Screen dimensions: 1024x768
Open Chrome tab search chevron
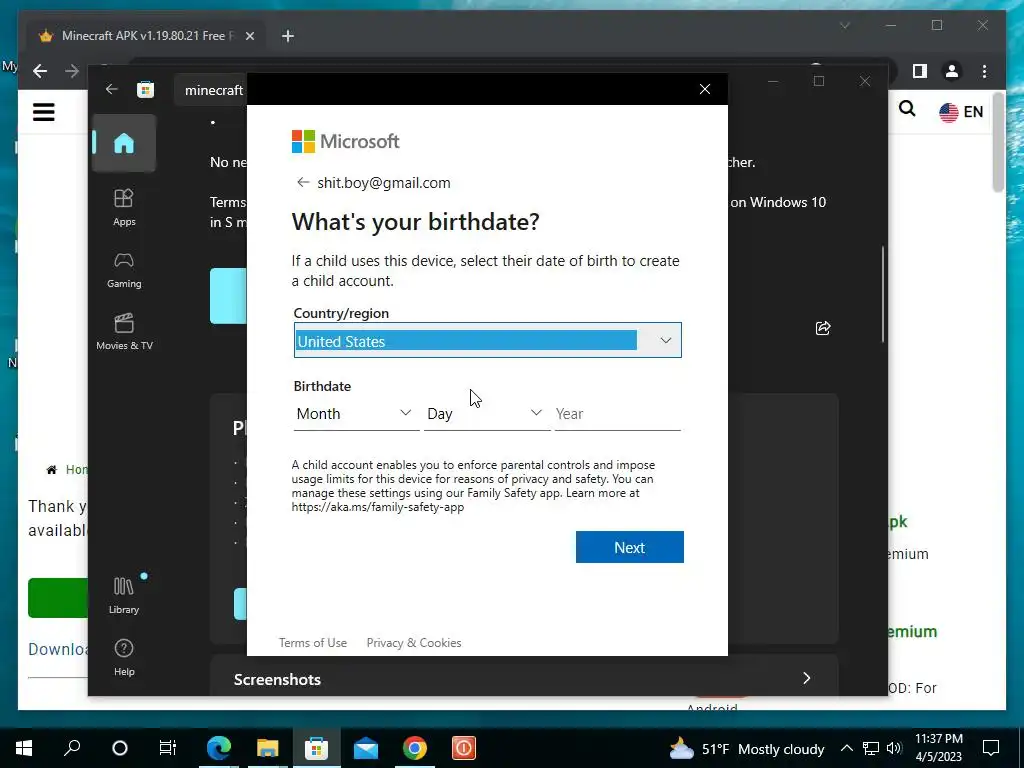coord(844,25)
